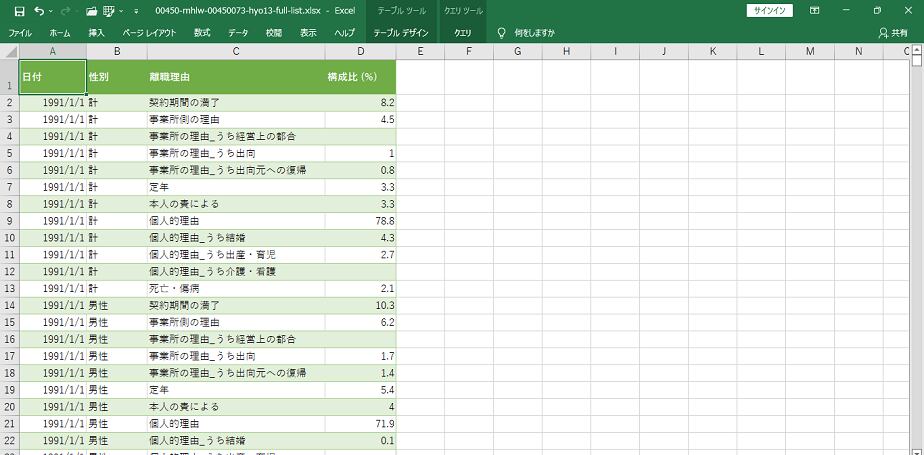Image resolution: width=924 pixels, height=455 pixels.
Task: Click the 何をしますか search field
Action: [x=534, y=33]
